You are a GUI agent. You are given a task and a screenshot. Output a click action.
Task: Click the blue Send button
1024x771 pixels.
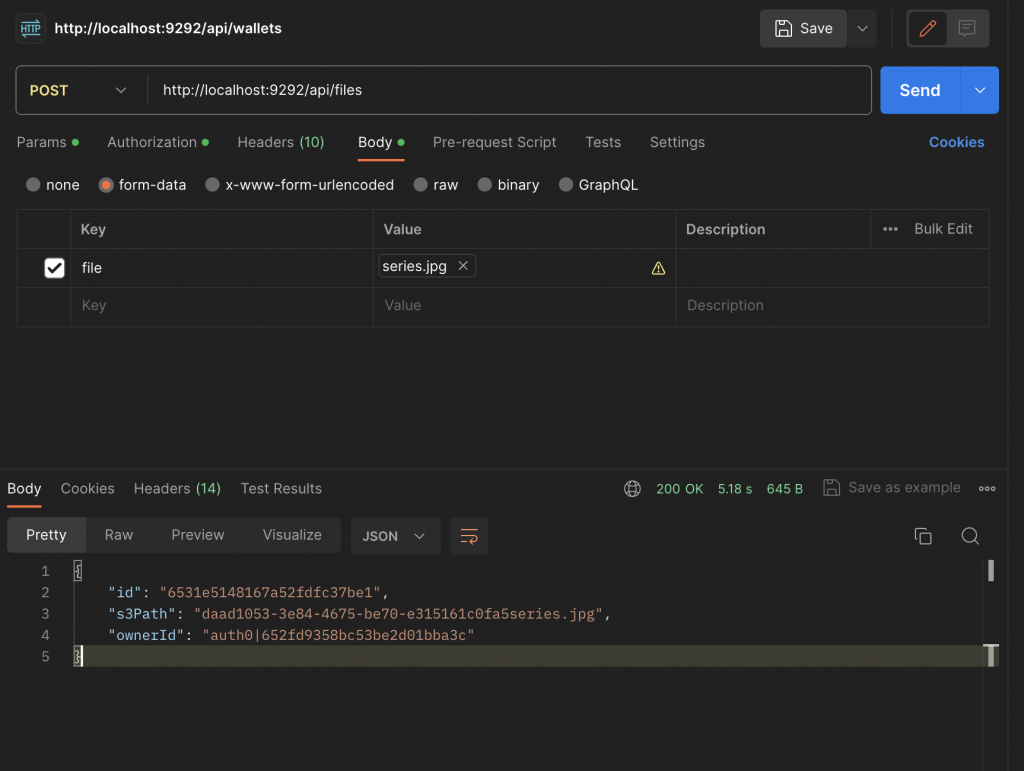click(920, 90)
